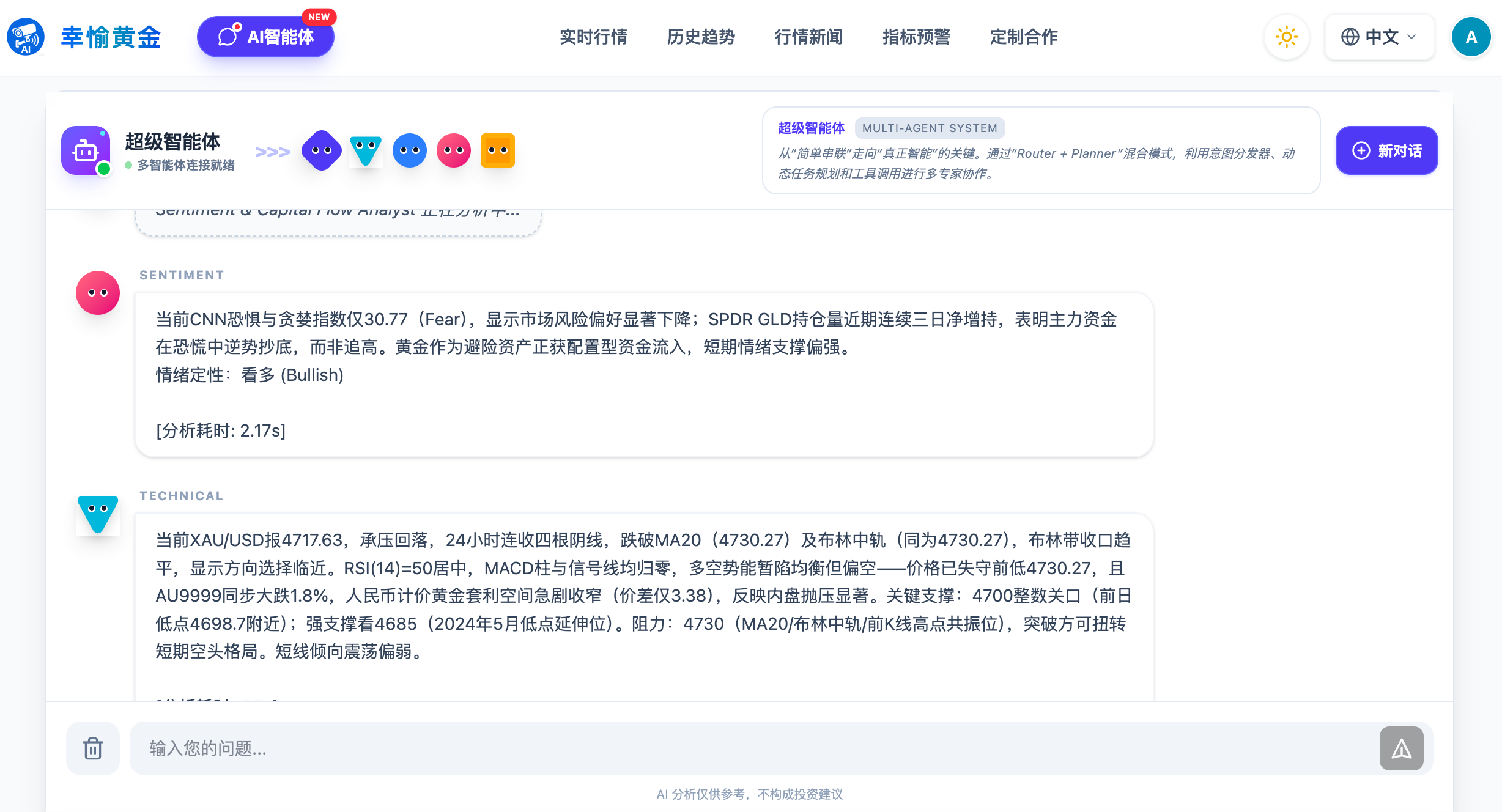Click the 定制合作 navigation link

coord(1024,37)
